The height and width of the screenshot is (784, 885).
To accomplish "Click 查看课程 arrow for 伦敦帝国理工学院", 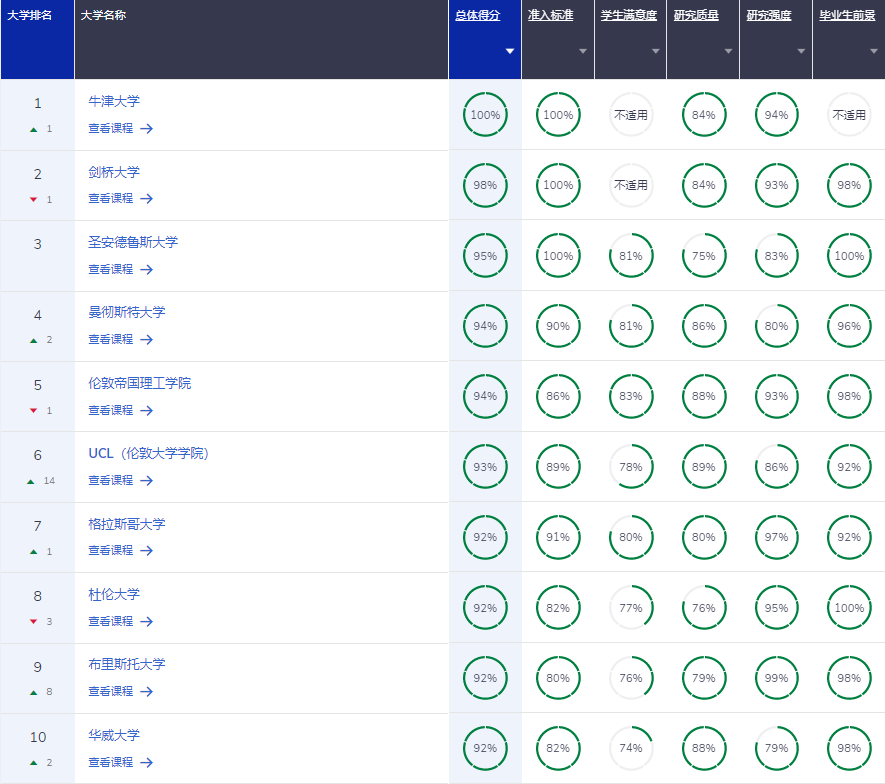I will (x=147, y=411).
